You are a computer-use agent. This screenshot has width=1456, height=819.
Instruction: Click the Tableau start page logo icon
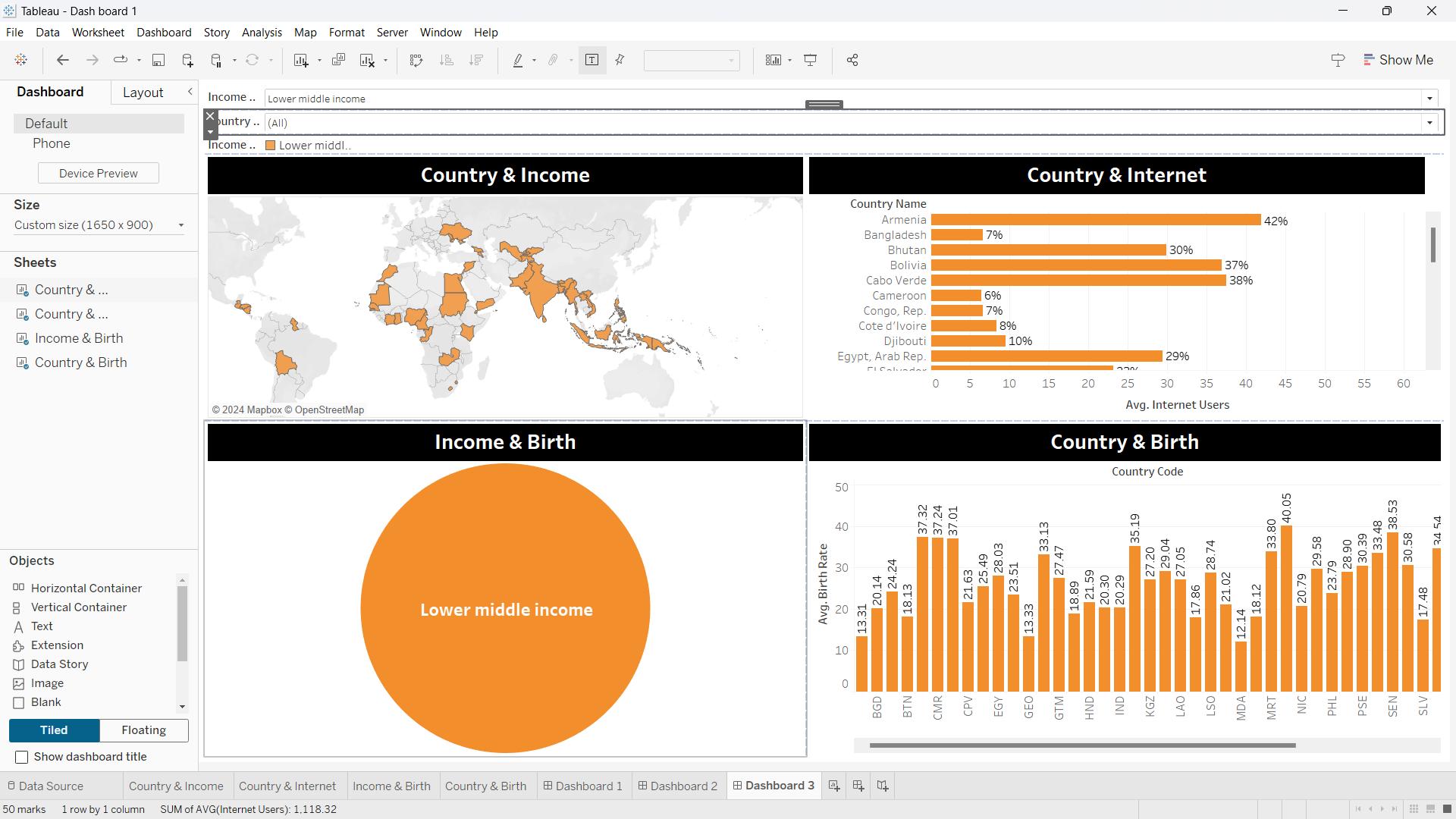[21, 60]
